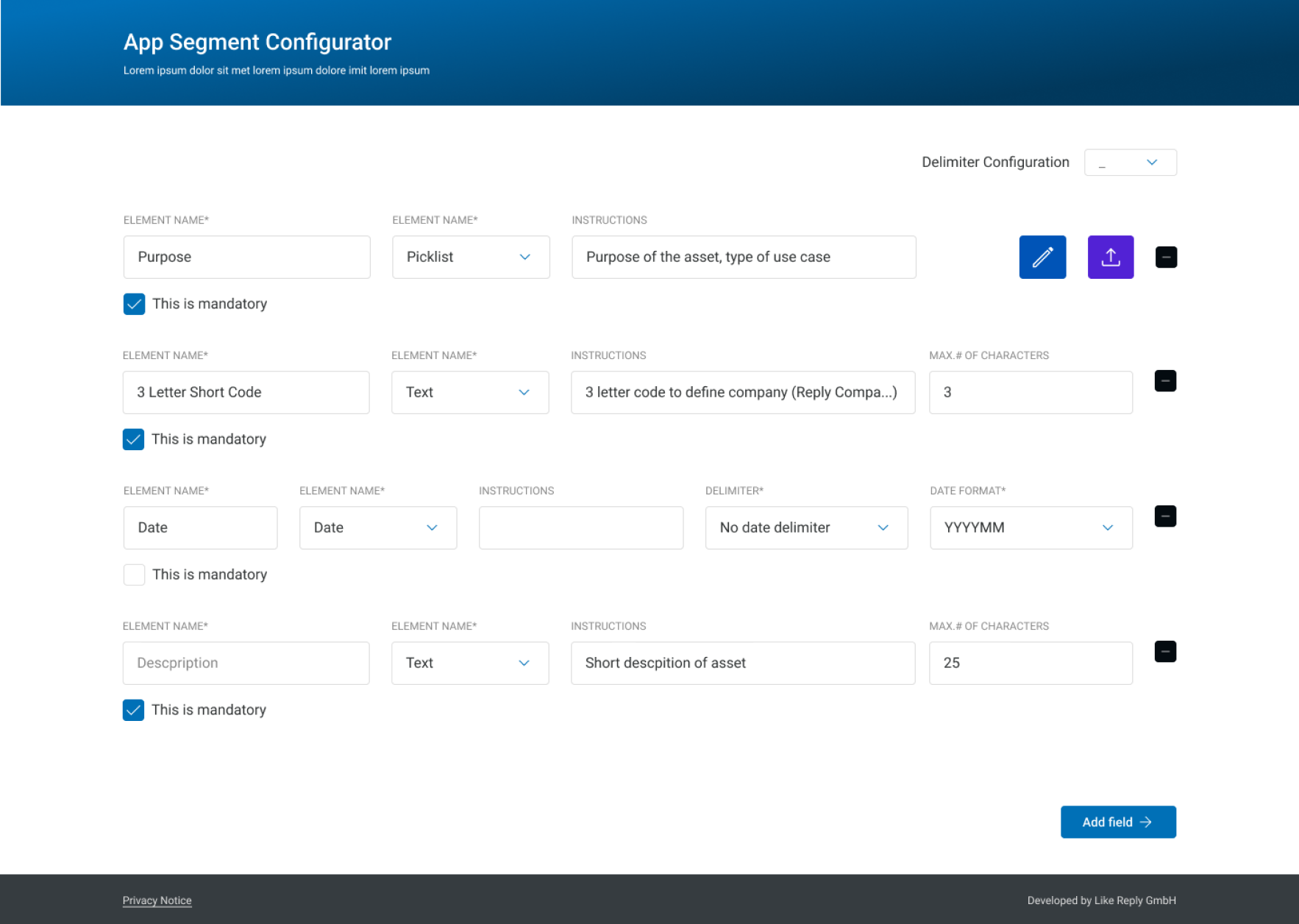
Task: Click the Description element name field
Action: click(246, 663)
